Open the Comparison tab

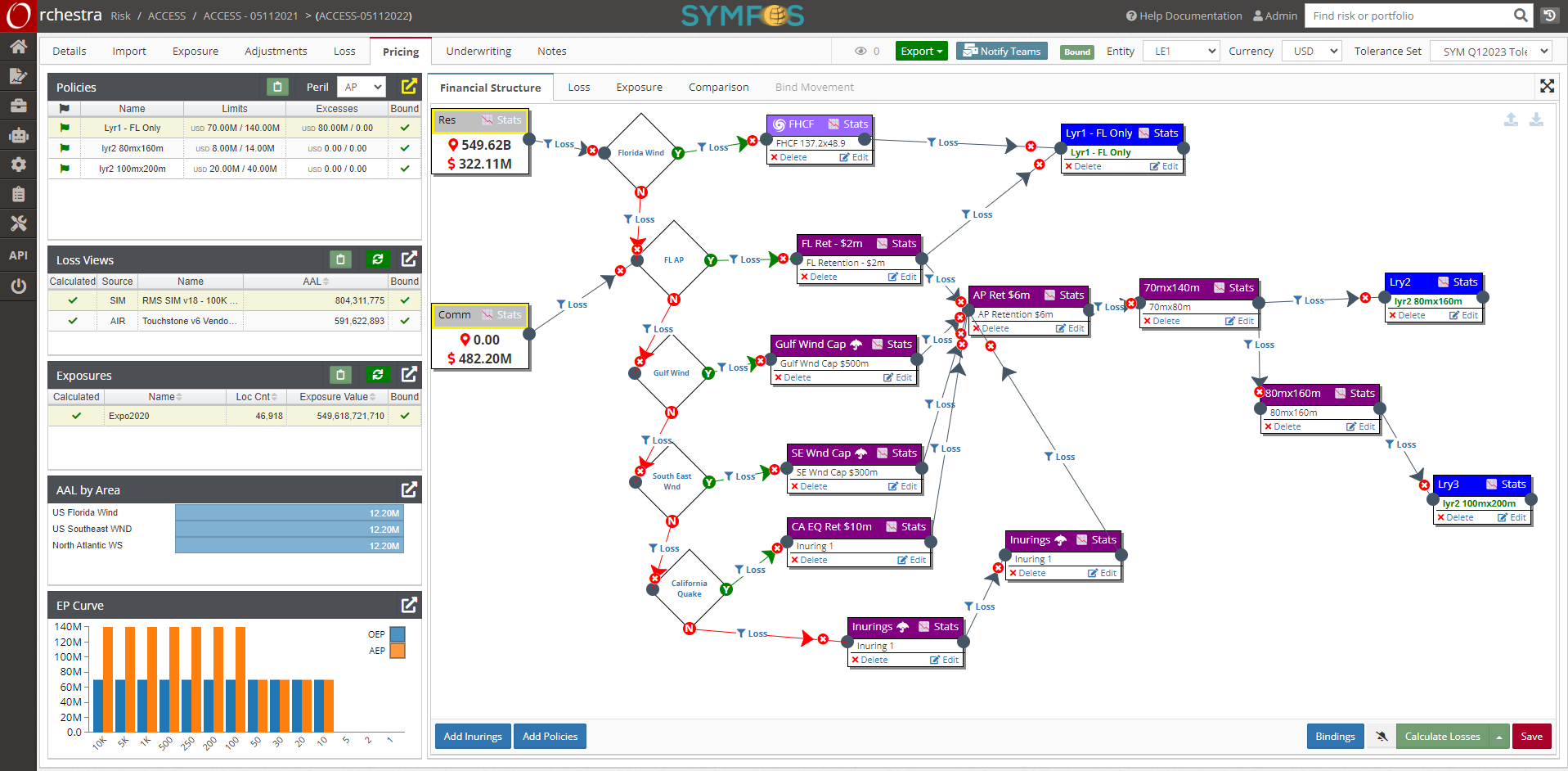click(718, 87)
